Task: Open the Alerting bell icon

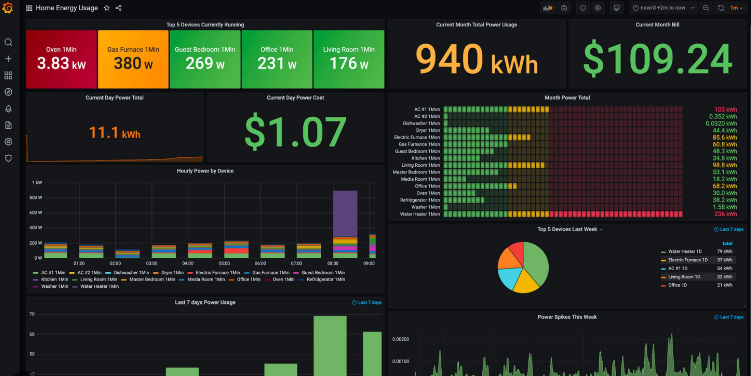Action: pos(8,109)
